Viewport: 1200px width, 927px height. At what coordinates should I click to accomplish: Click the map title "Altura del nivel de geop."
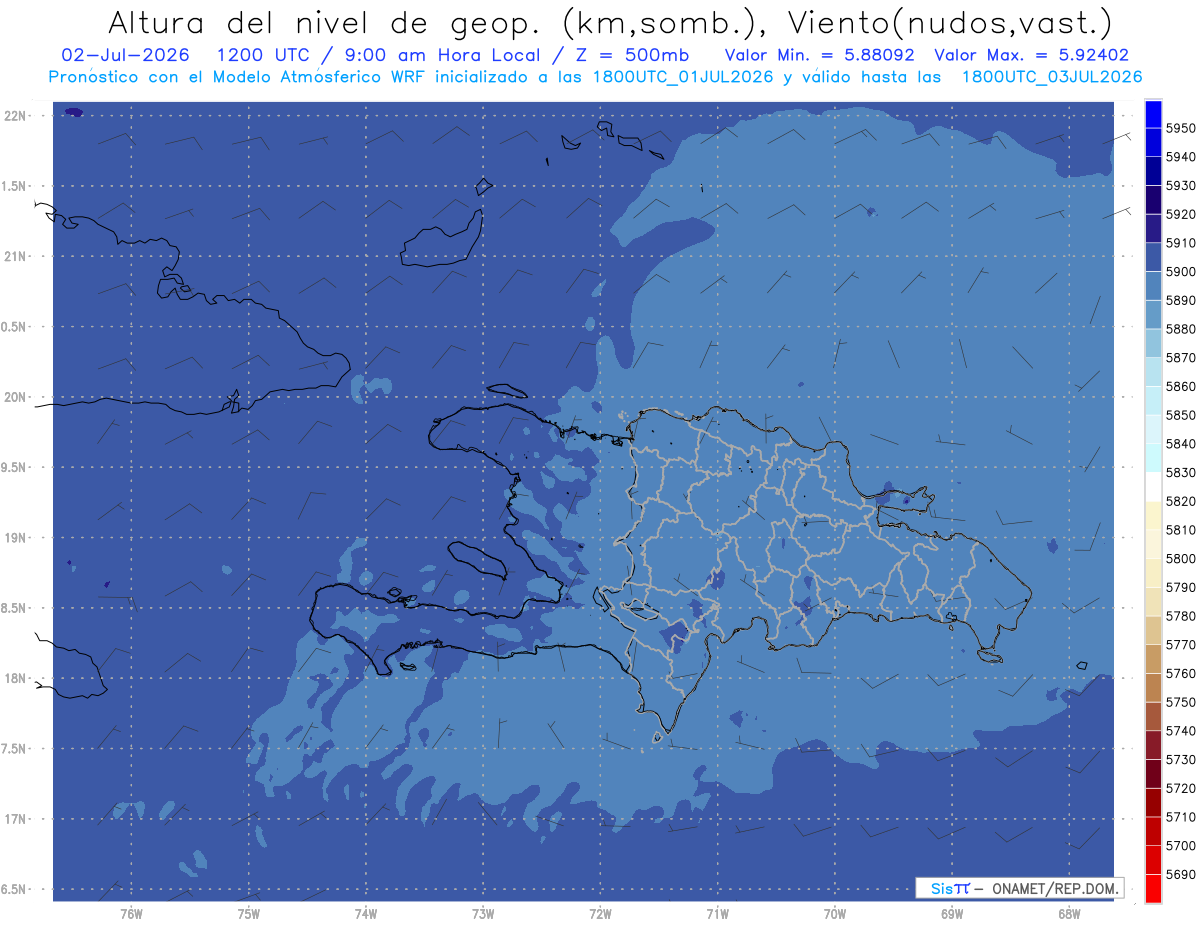click(327, 24)
